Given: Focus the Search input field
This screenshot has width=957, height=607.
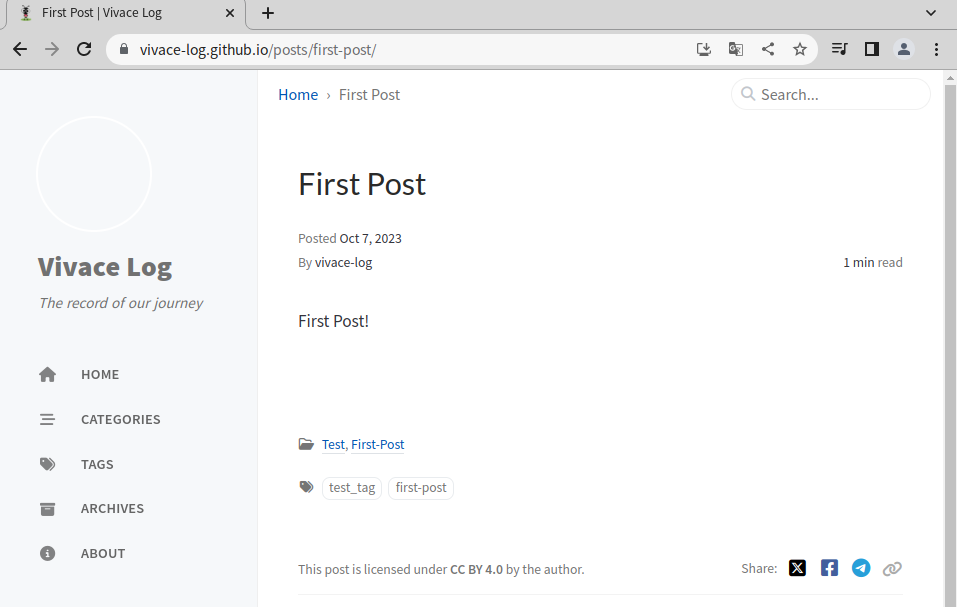Looking at the screenshot, I should point(831,95).
